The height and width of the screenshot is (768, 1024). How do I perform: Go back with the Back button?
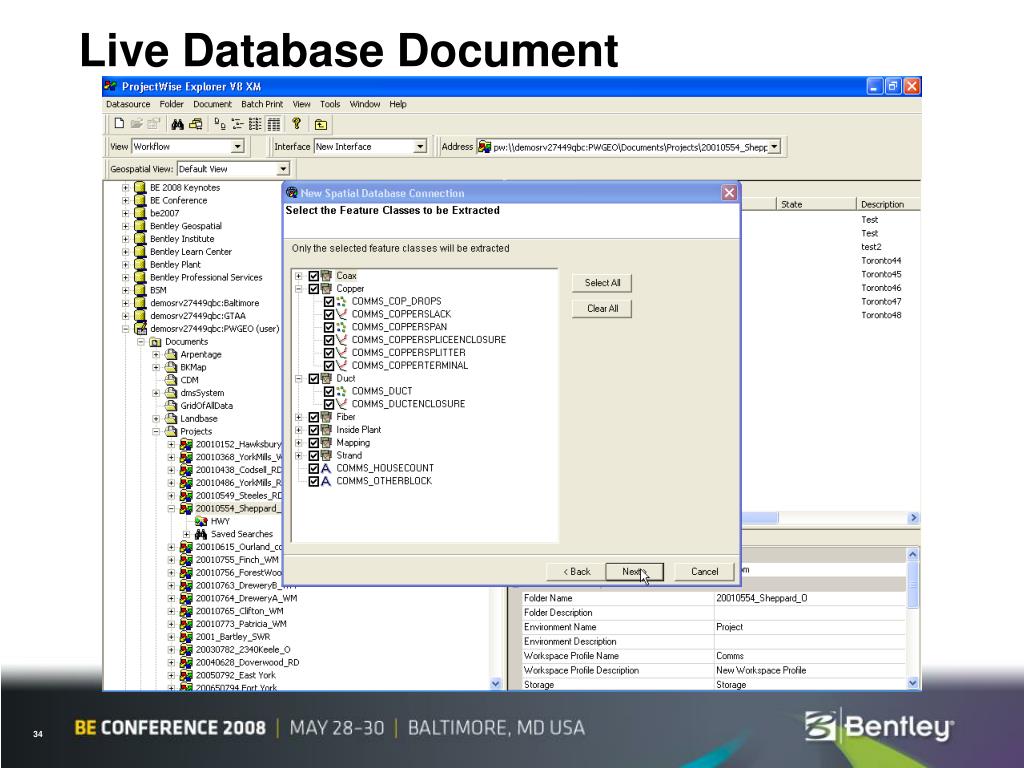click(x=577, y=571)
